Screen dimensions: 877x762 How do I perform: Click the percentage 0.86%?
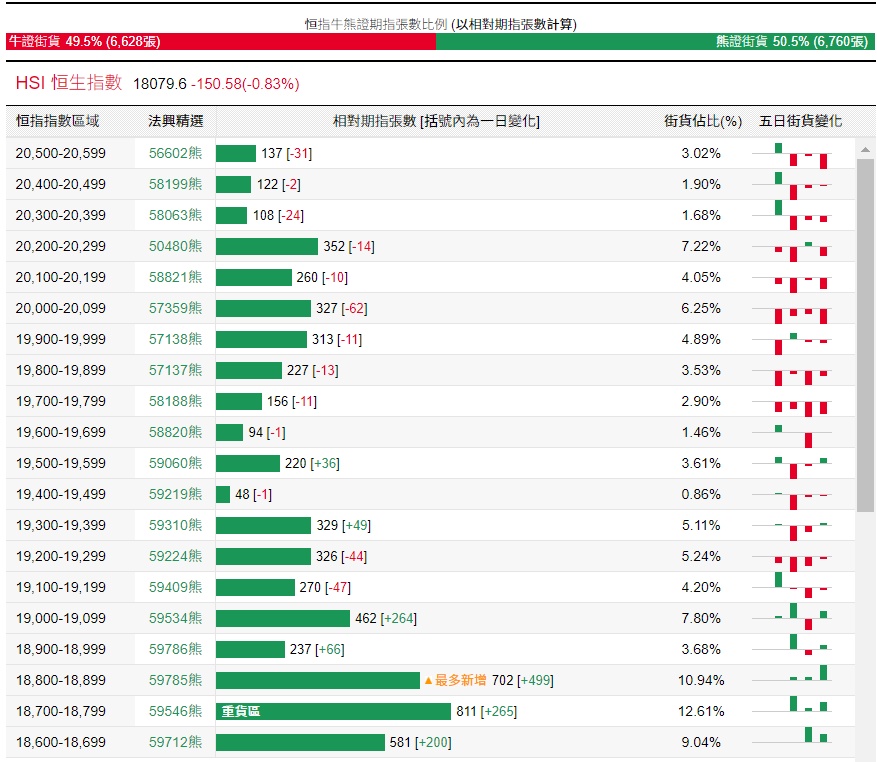tap(701, 495)
